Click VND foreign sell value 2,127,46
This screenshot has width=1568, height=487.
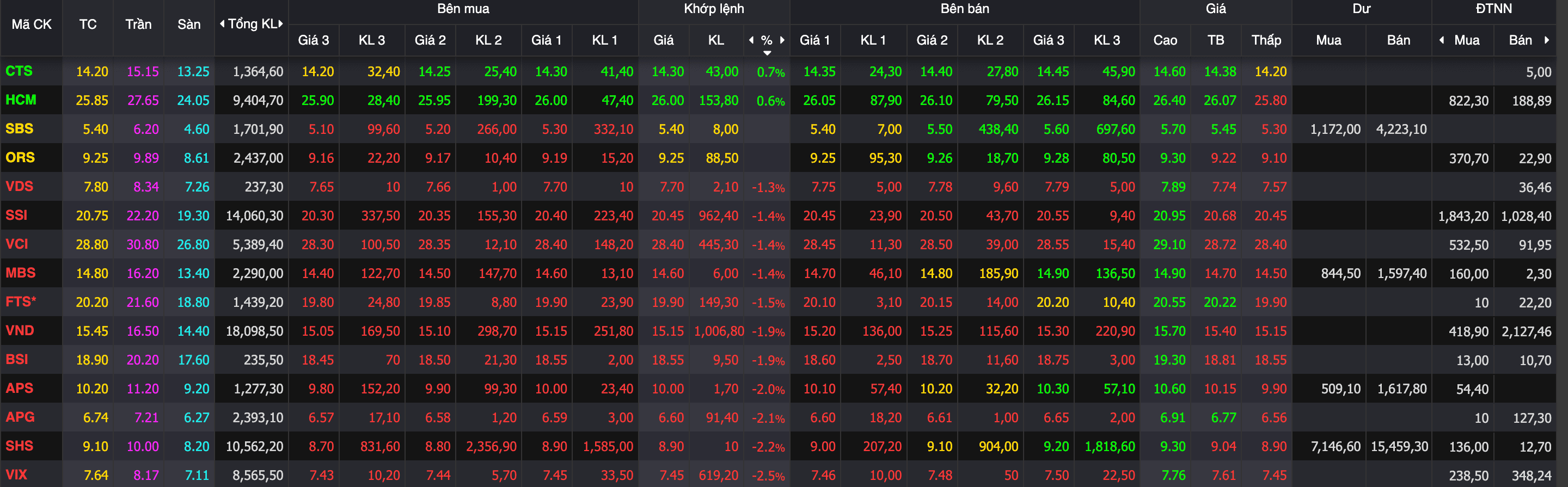[1526, 331]
